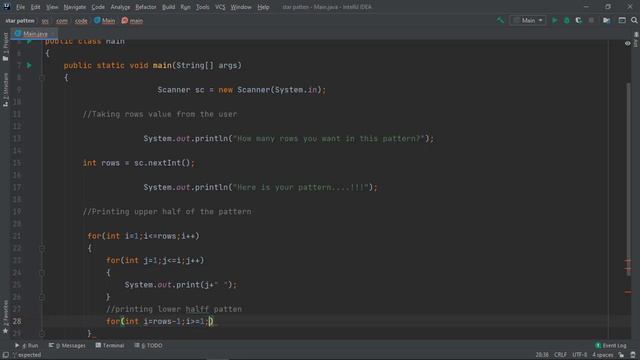Open the Event Log tool window
Viewport: 640px width, 360px height.
[x=611, y=346]
